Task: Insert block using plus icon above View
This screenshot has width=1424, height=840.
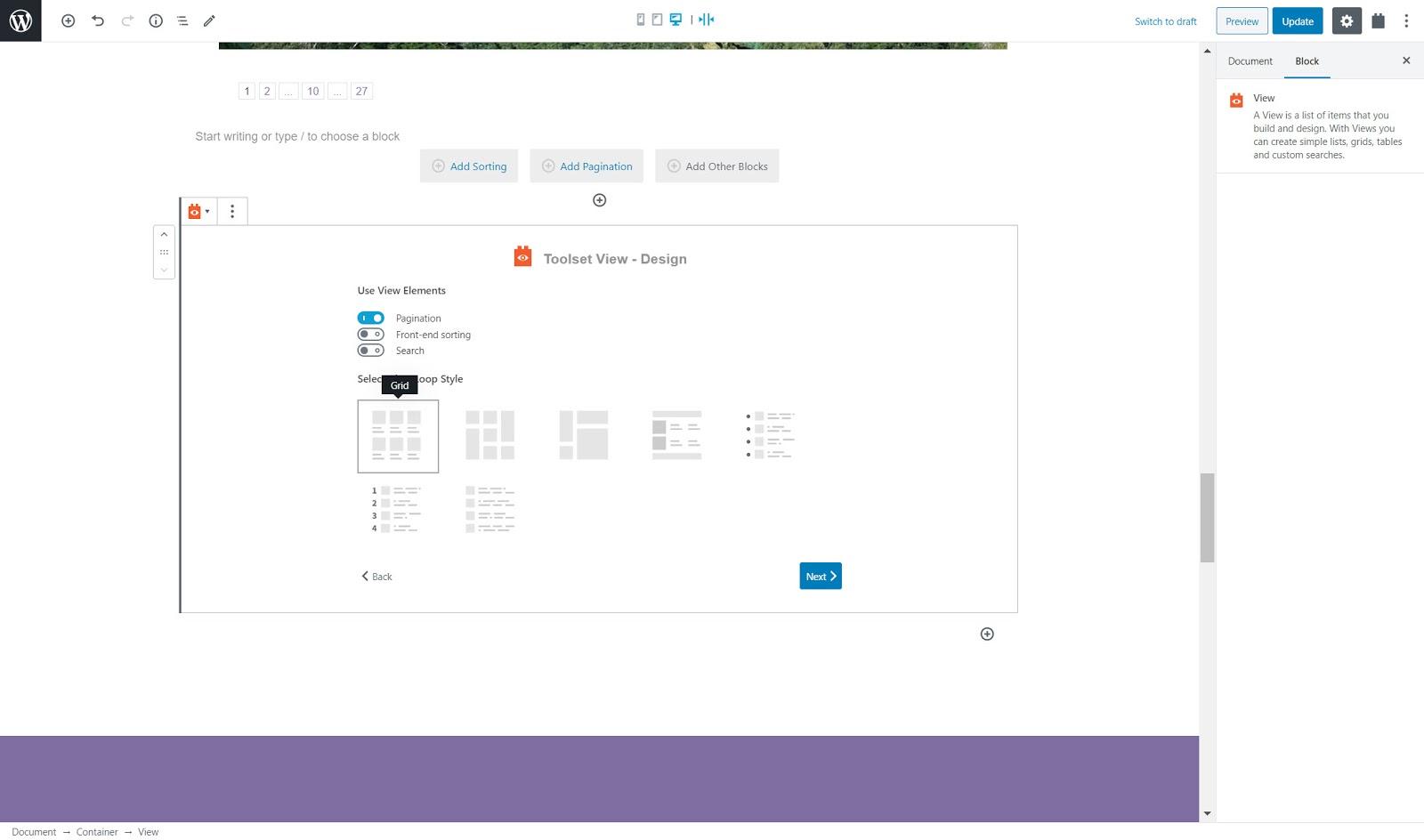Action: pyautogui.click(x=600, y=200)
